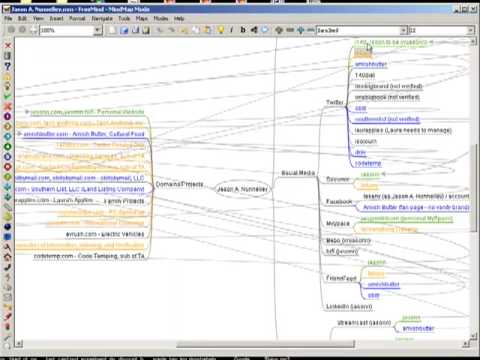Toggle bold formatting in the toolbar
Screen dimensions: 480x360
[x=243, y=30]
